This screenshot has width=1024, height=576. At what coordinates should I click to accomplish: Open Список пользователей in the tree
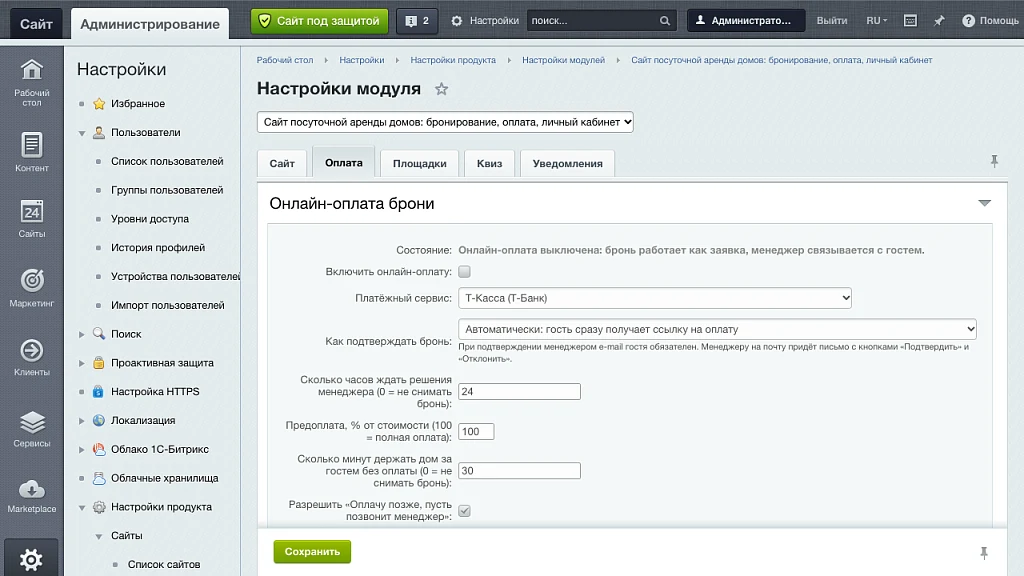(x=167, y=161)
